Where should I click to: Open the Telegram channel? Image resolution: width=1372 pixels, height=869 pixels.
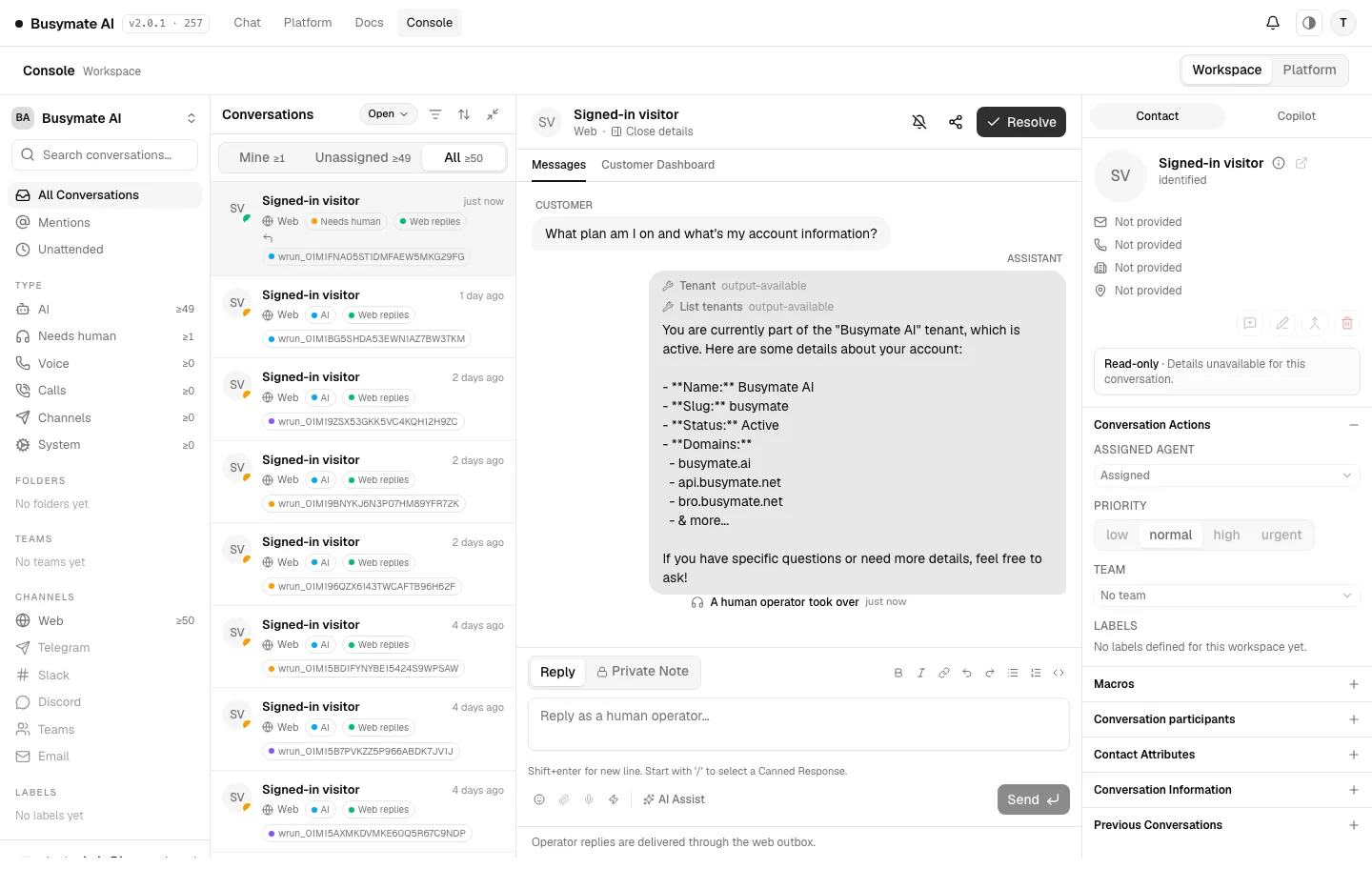click(105, 648)
